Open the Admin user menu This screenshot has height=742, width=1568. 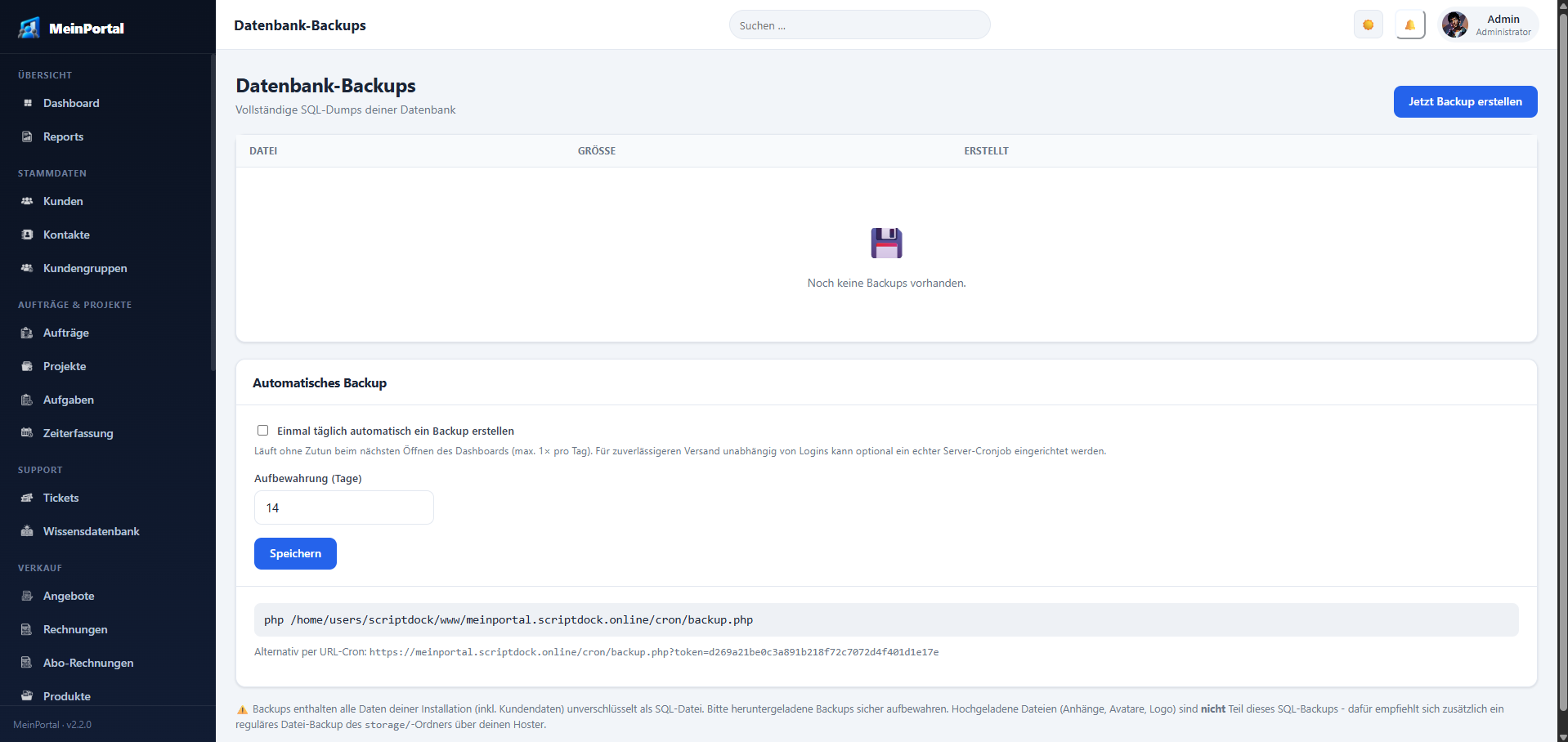point(1488,25)
